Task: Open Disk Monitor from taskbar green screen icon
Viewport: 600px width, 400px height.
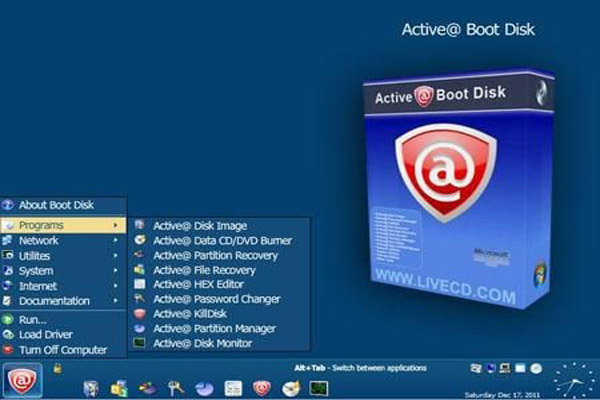Action: 319,388
